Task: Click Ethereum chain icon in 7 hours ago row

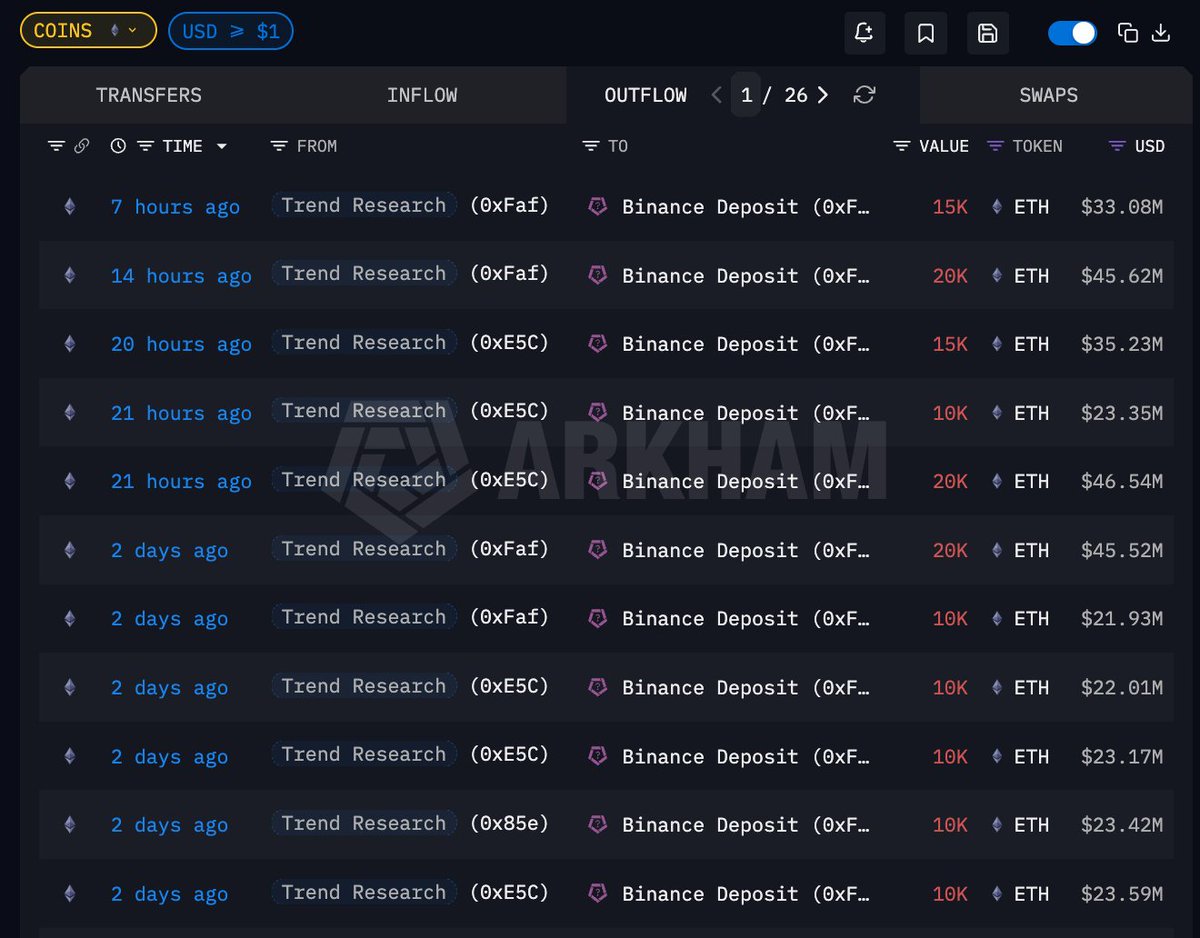Action: pos(69,207)
